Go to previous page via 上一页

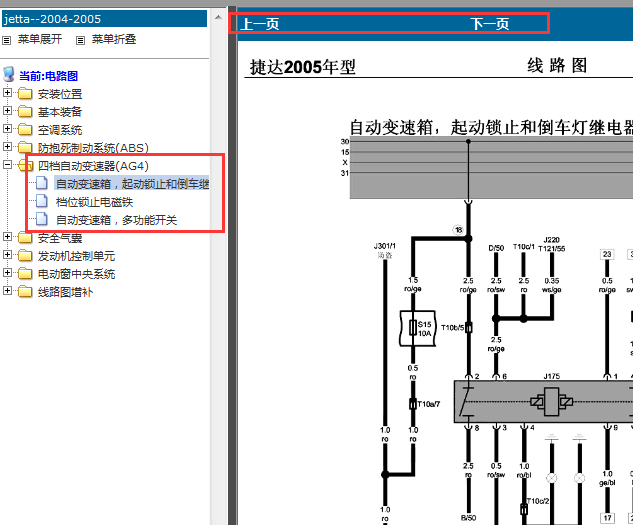pyautogui.click(x=260, y=24)
